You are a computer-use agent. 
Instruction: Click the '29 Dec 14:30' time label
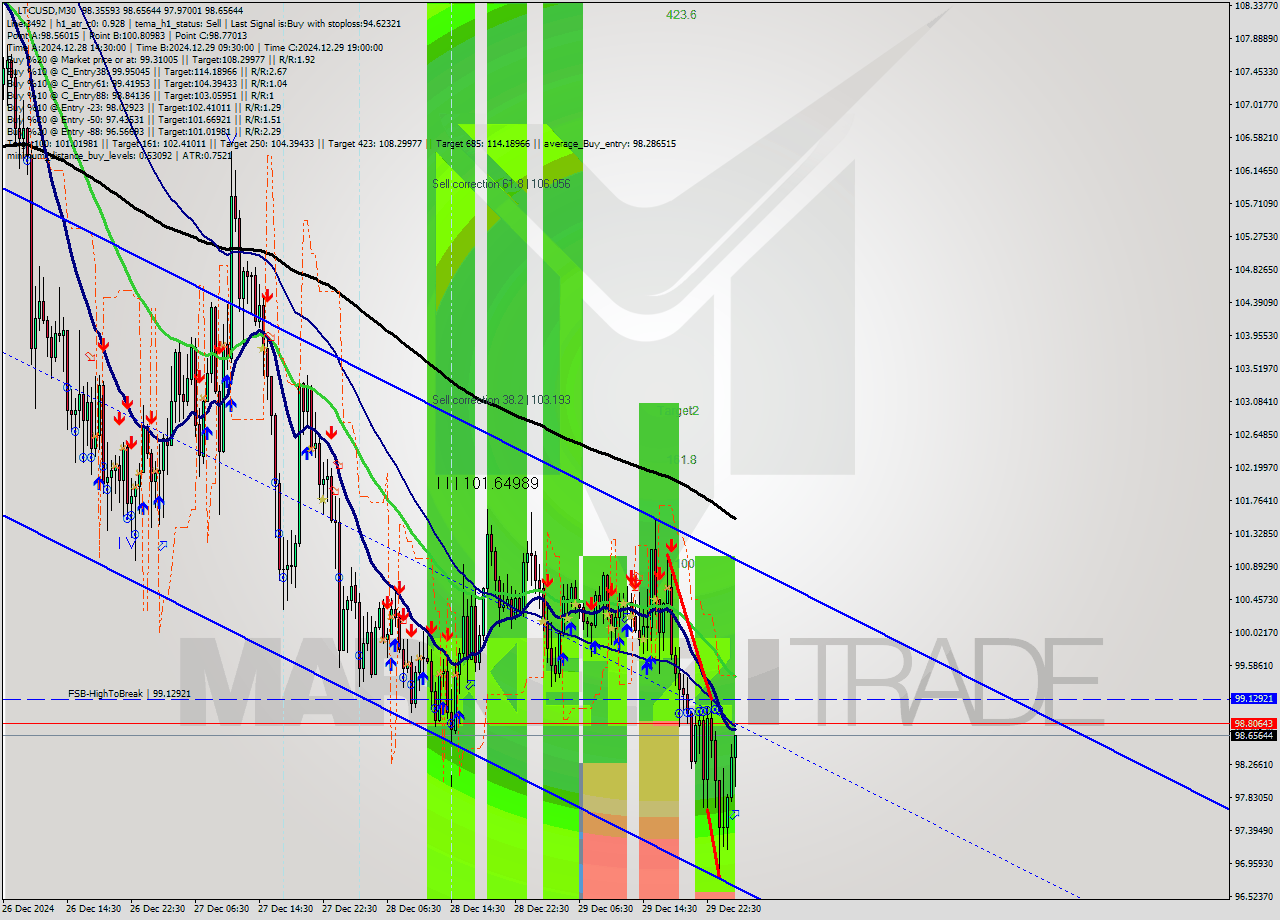[x=669, y=909]
